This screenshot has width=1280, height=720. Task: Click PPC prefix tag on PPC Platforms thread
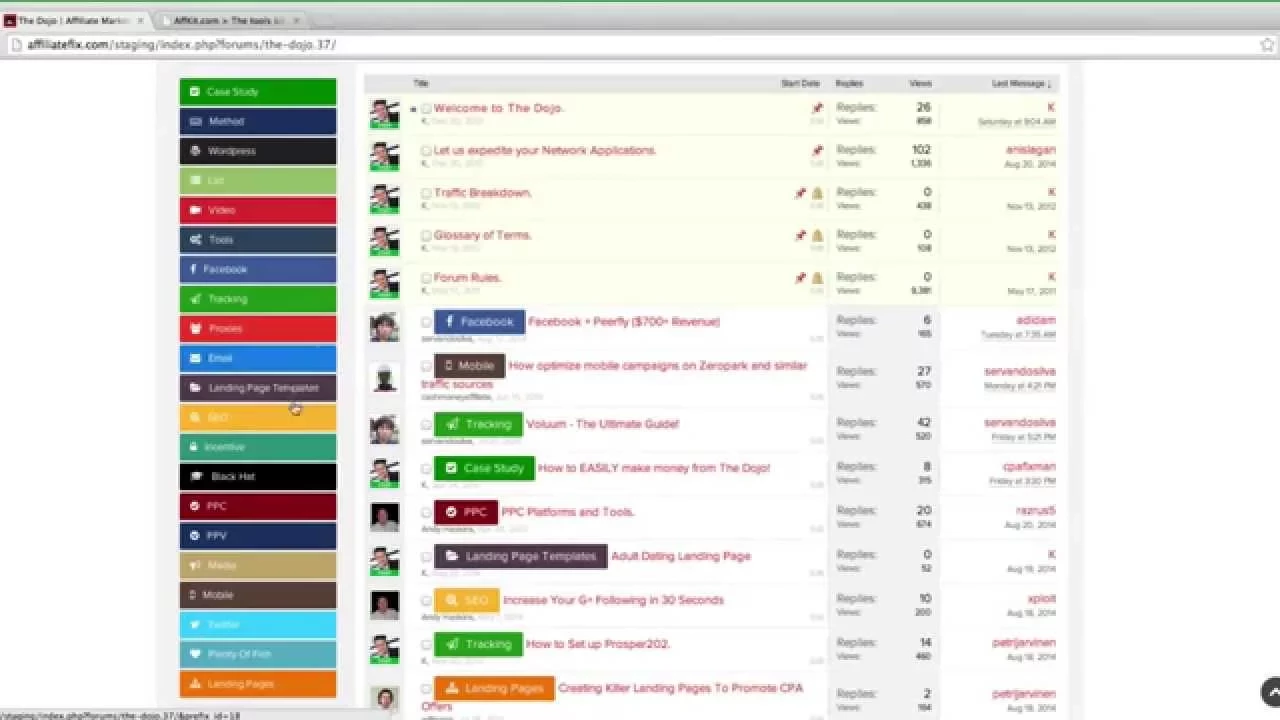coord(466,512)
